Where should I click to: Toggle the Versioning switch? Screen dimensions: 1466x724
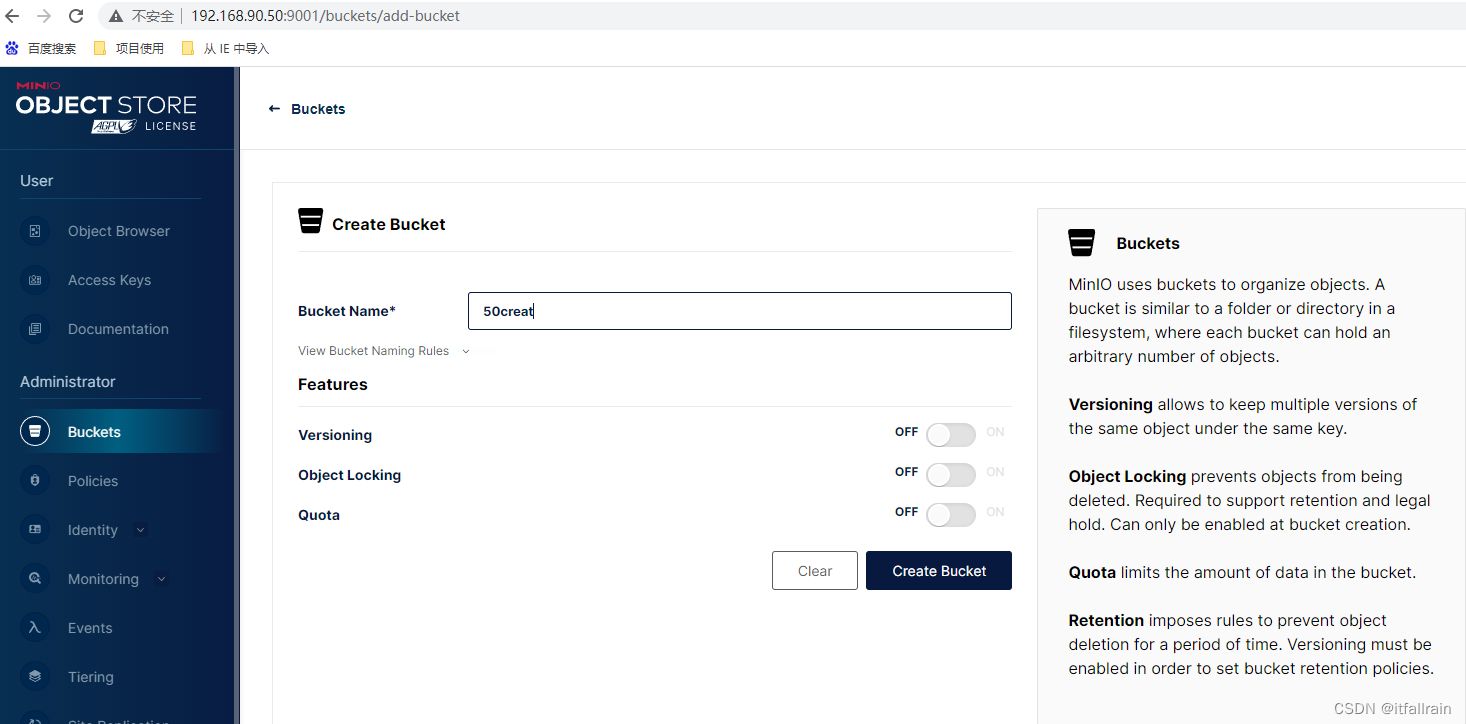click(x=950, y=435)
